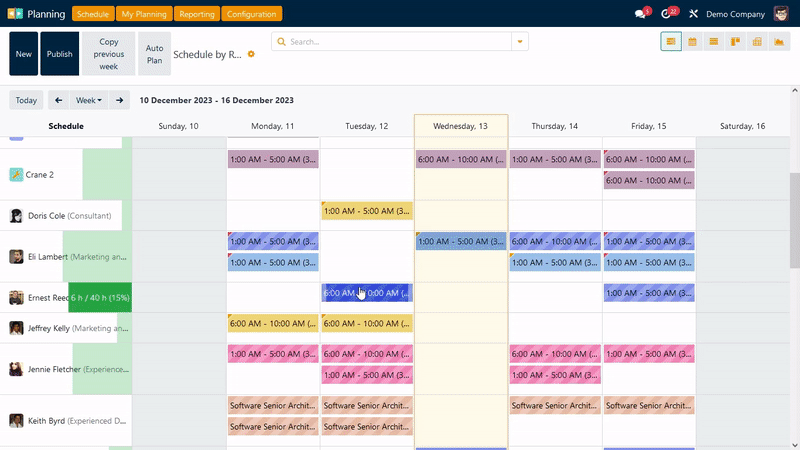Switch to Graph view icon
The image size is (800, 450).
778,41
